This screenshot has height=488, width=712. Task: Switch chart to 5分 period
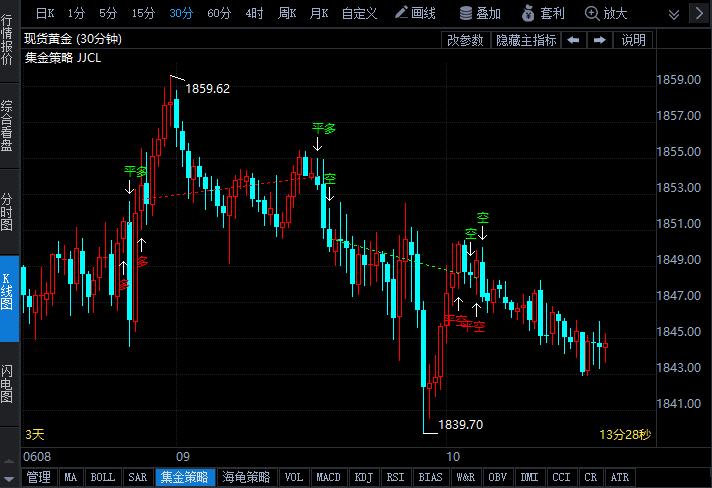click(108, 14)
